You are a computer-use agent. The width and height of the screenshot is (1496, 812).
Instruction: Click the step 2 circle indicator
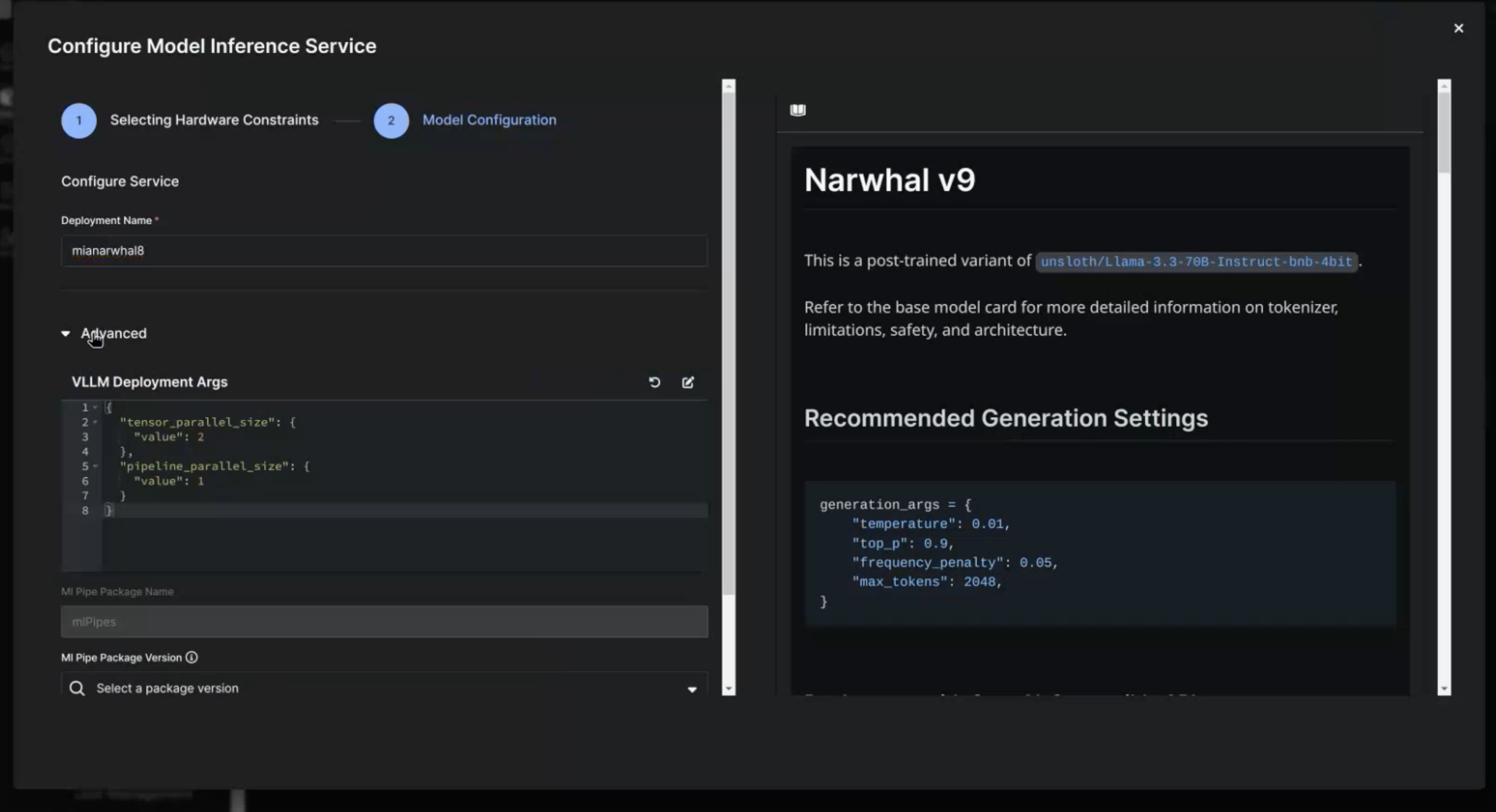pyautogui.click(x=391, y=120)
